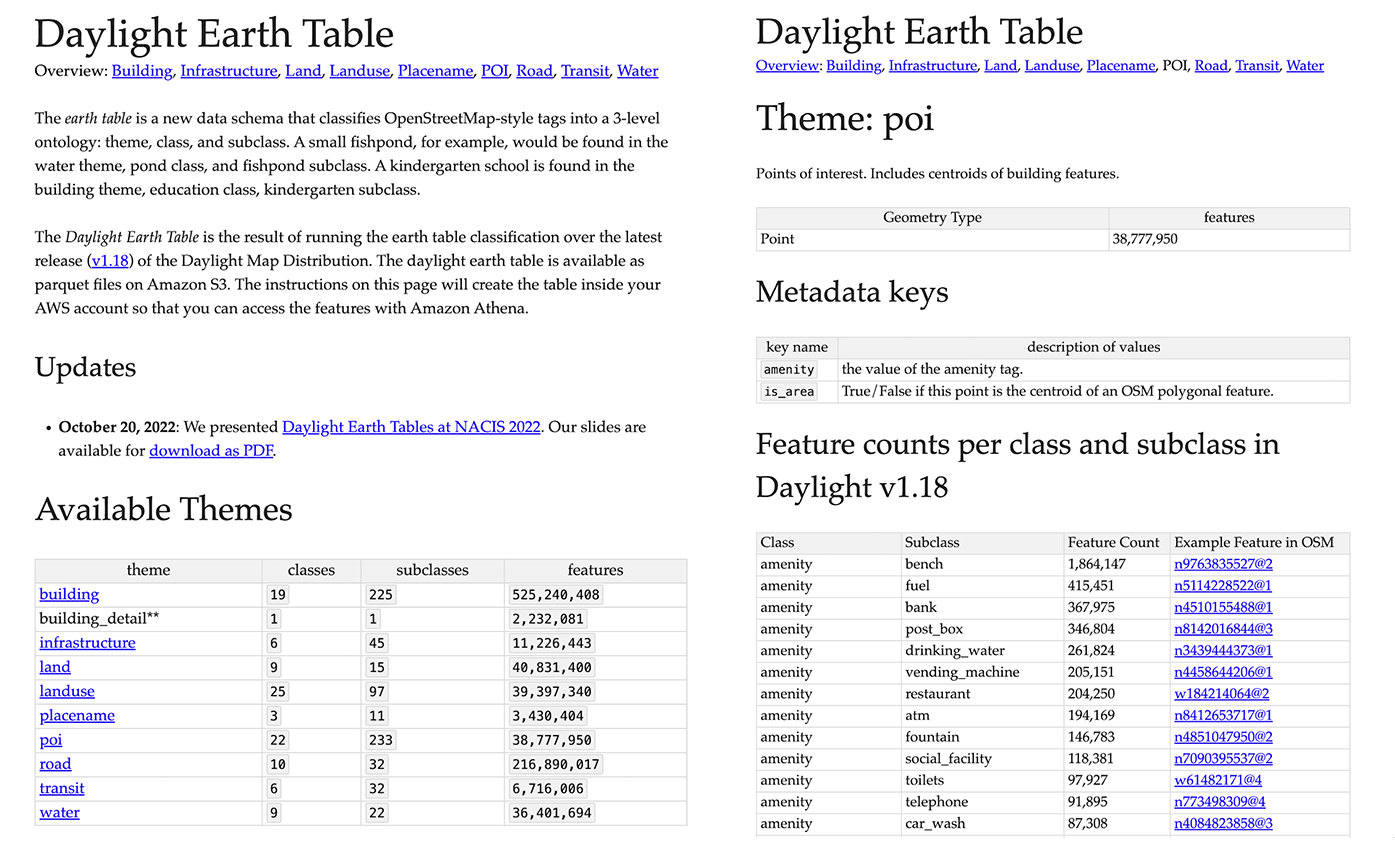Open the restaurant example feature w184214064@2
Viewport: 1395px width, 843px height.
(1221, 694)
